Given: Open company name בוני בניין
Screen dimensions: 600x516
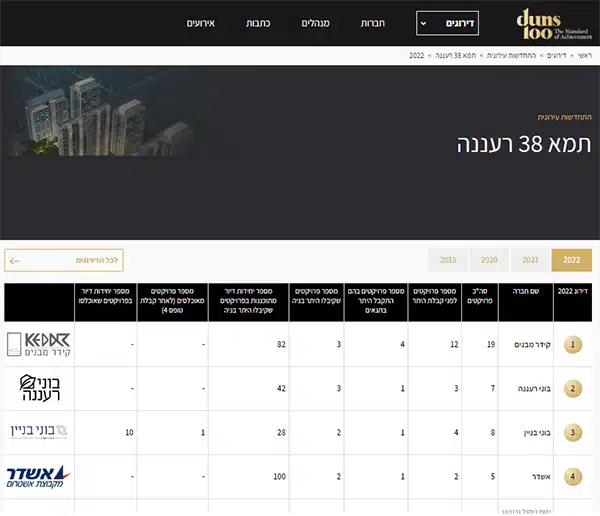Looking at the screenshot, I should 537,433.
